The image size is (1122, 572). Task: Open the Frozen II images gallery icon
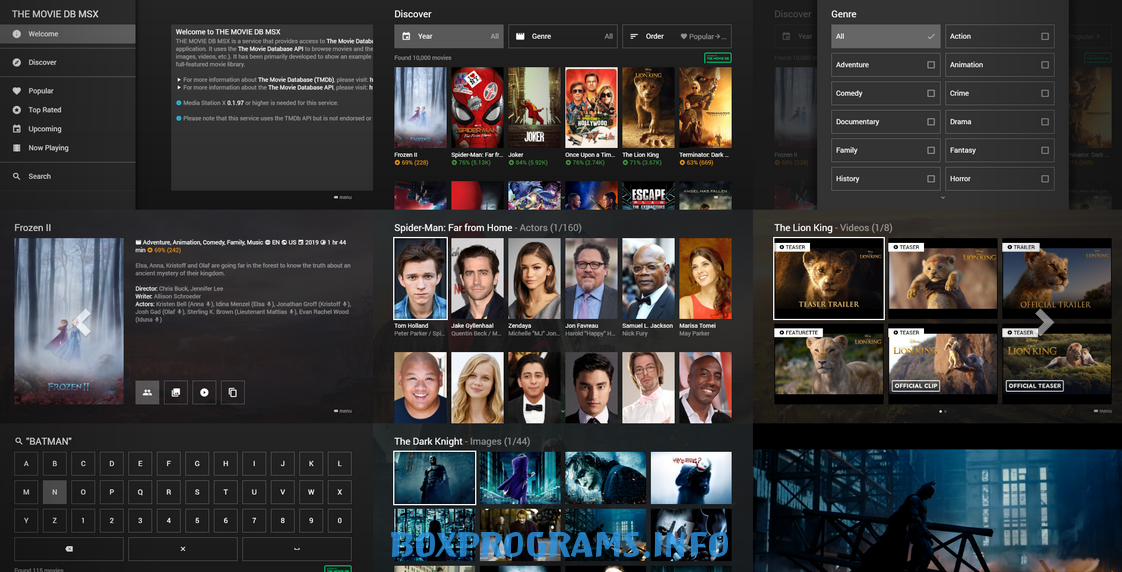tap(175, 392)
